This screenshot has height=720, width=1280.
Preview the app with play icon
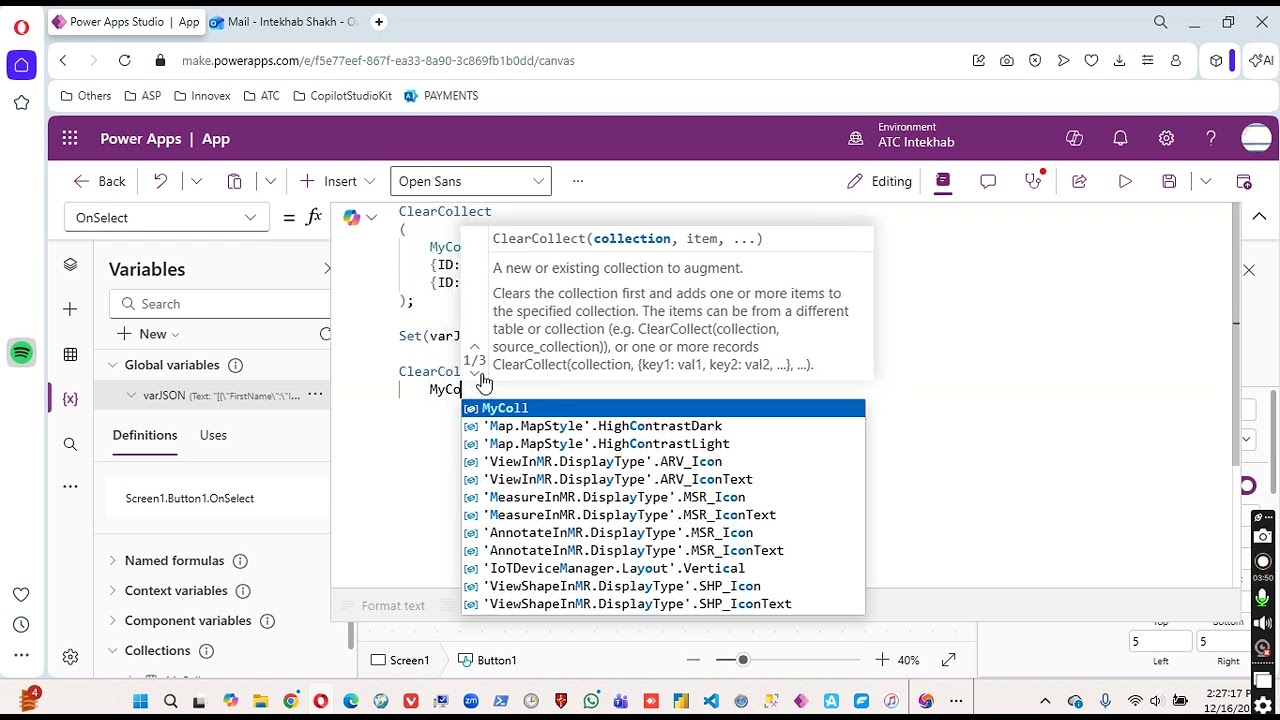click(1125, 181)
